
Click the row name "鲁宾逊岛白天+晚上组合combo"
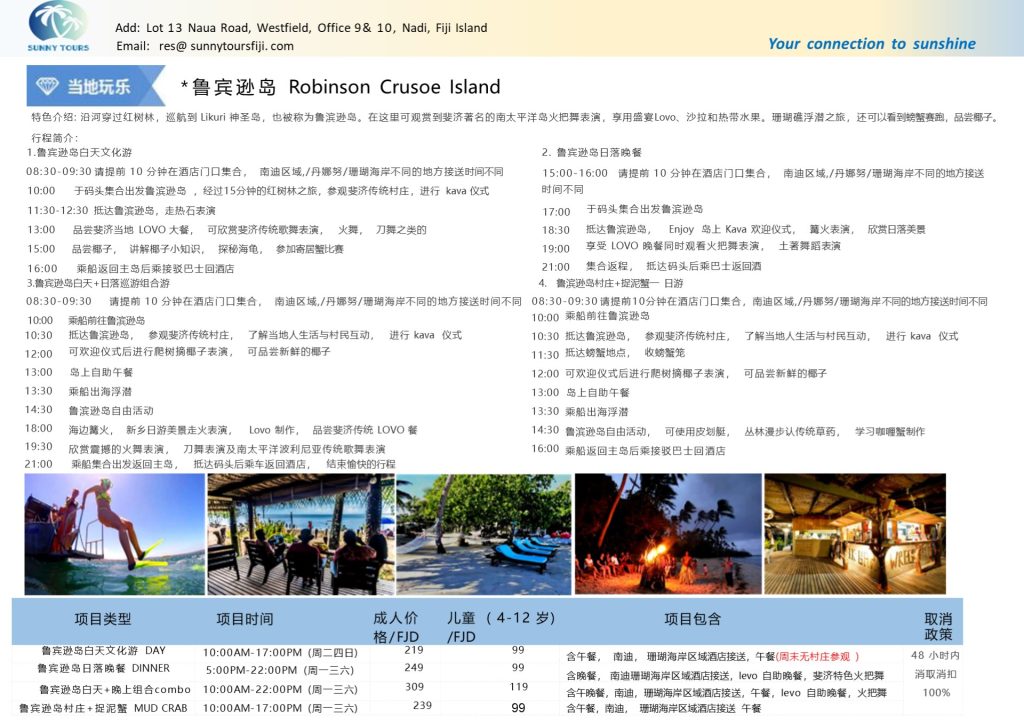[115, 689]
